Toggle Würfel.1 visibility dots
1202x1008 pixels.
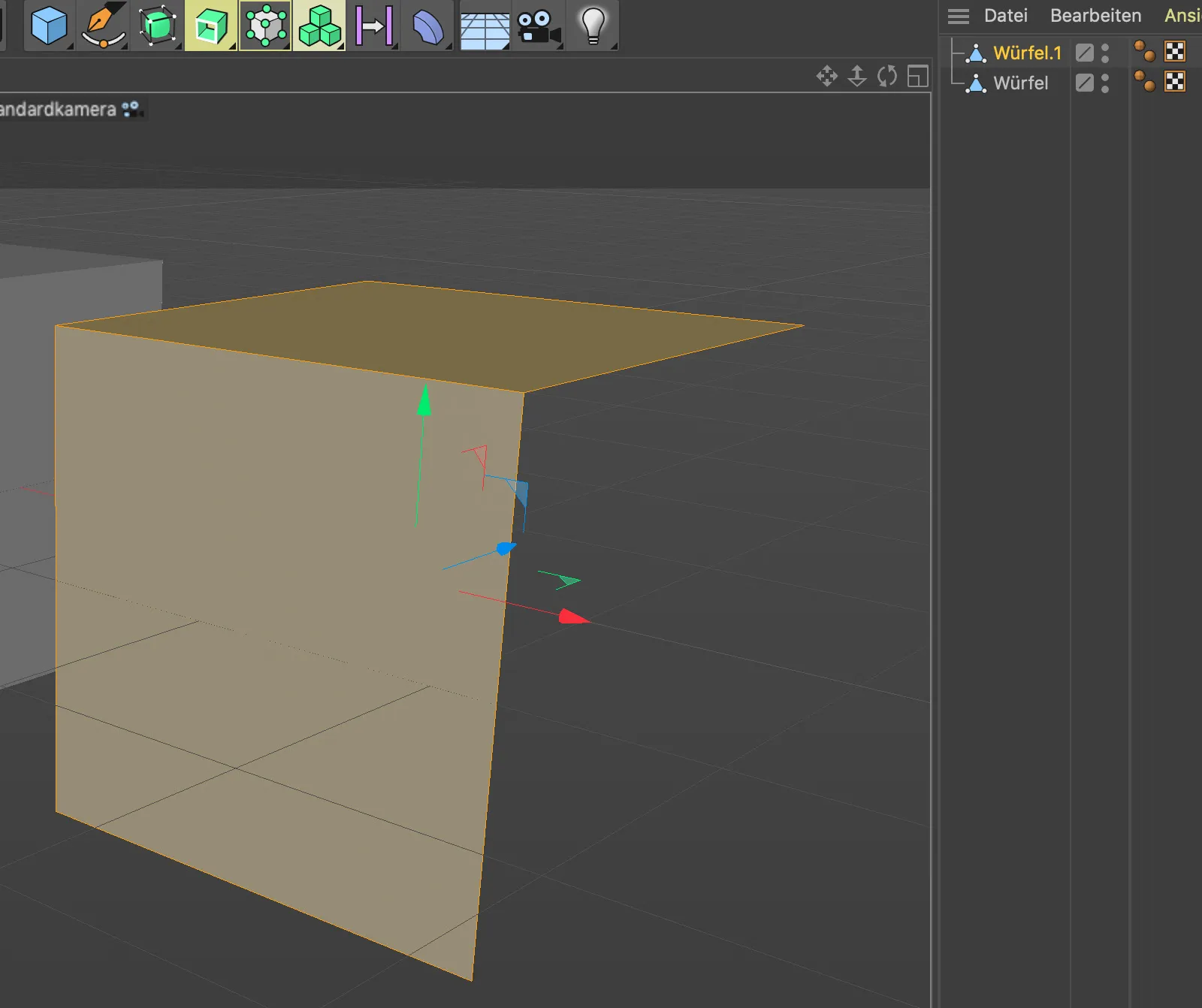[1105, 53]
